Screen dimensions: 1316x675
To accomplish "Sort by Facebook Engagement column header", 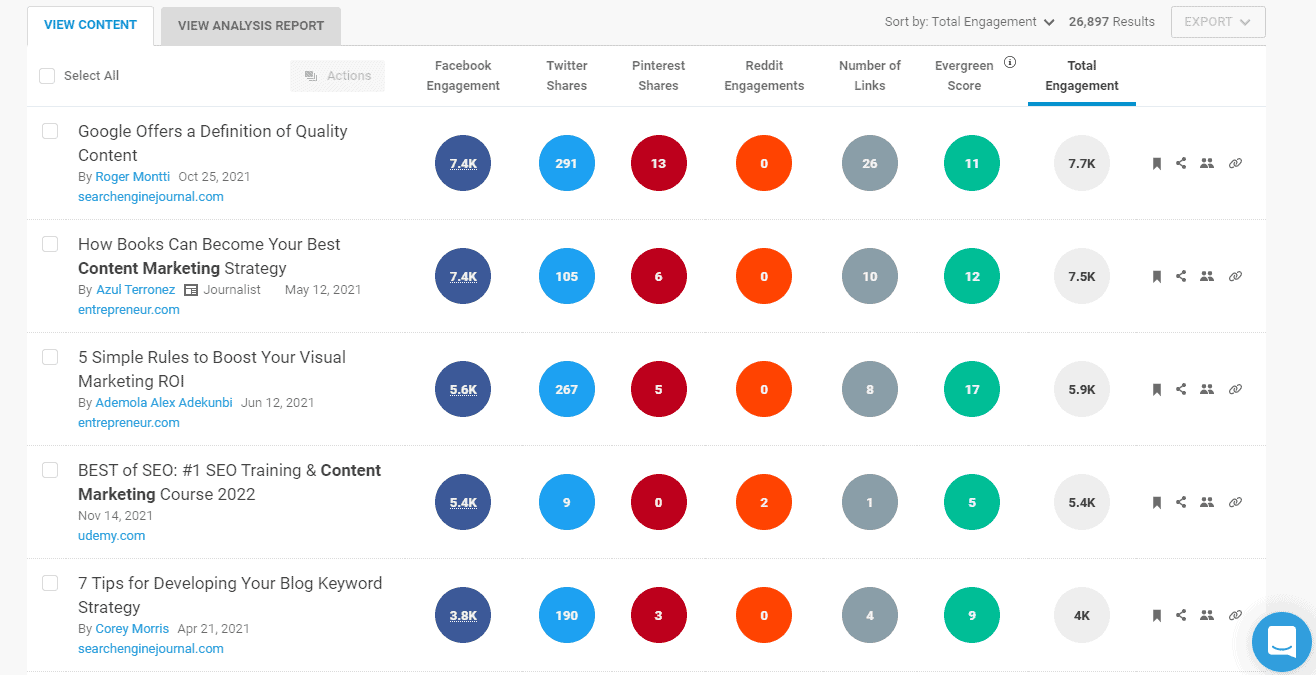I will pos(463,76).
